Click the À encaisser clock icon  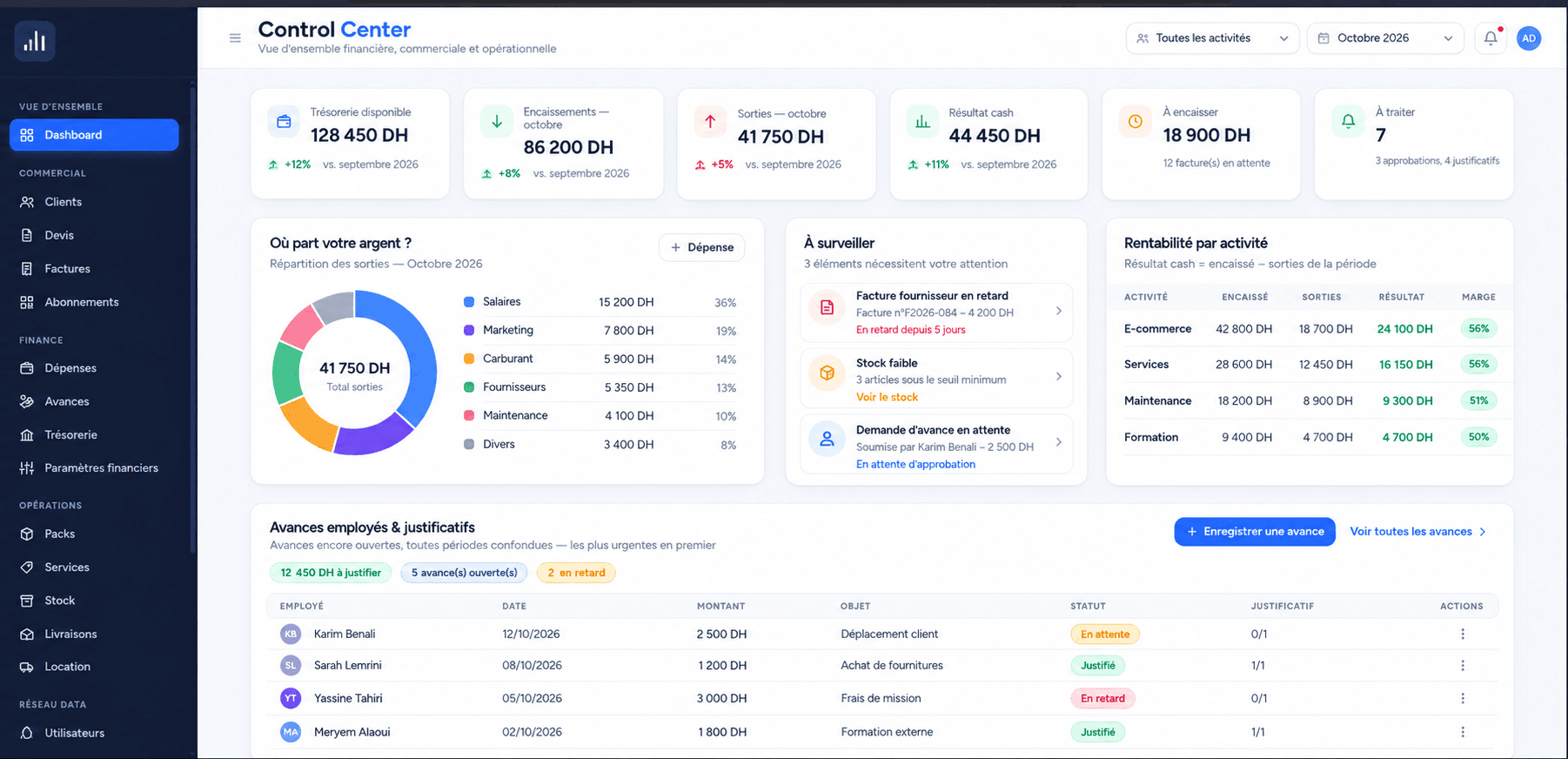tap(1135, 122)
